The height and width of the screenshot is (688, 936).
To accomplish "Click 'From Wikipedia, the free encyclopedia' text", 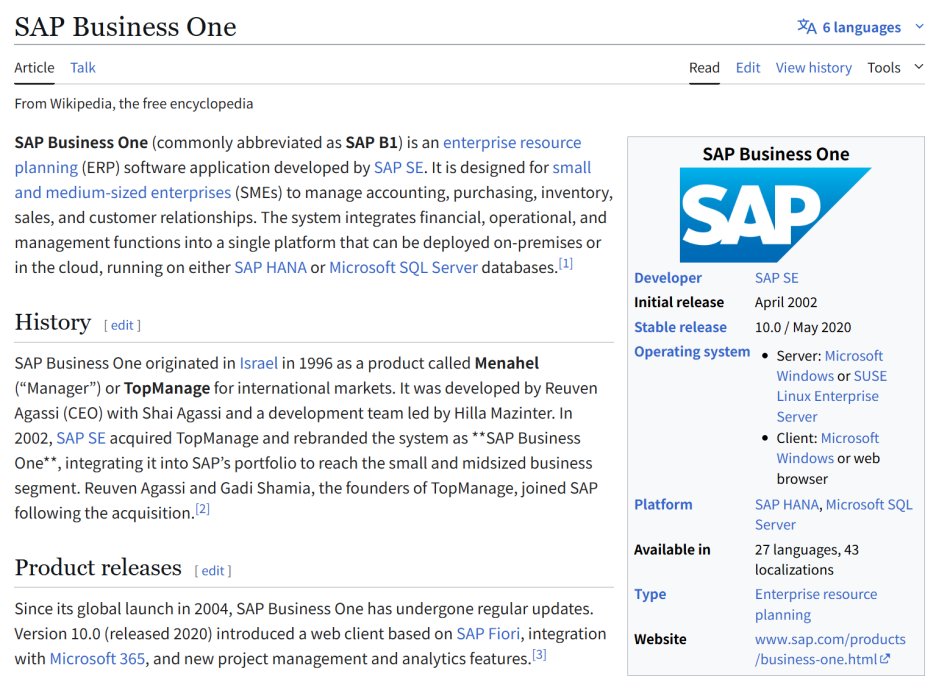I will 134,104.
